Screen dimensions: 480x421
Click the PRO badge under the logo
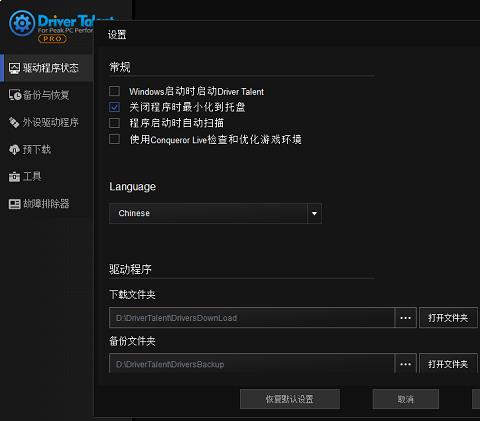point(52,39)
